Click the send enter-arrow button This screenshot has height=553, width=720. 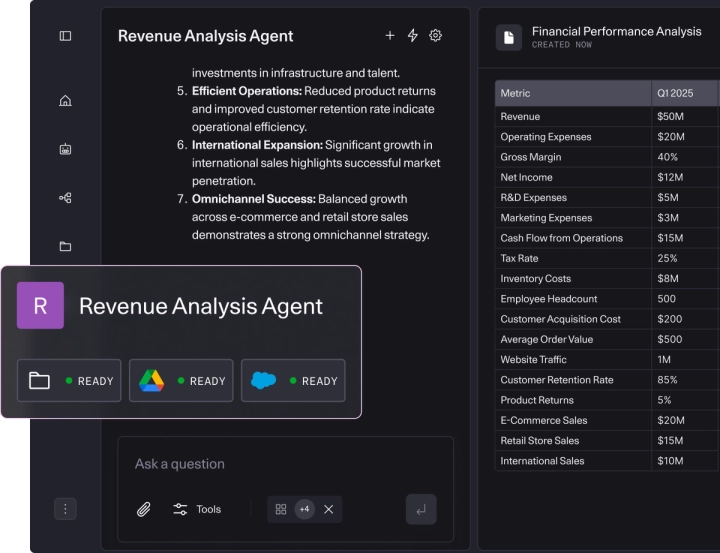[x=421, y=509]
